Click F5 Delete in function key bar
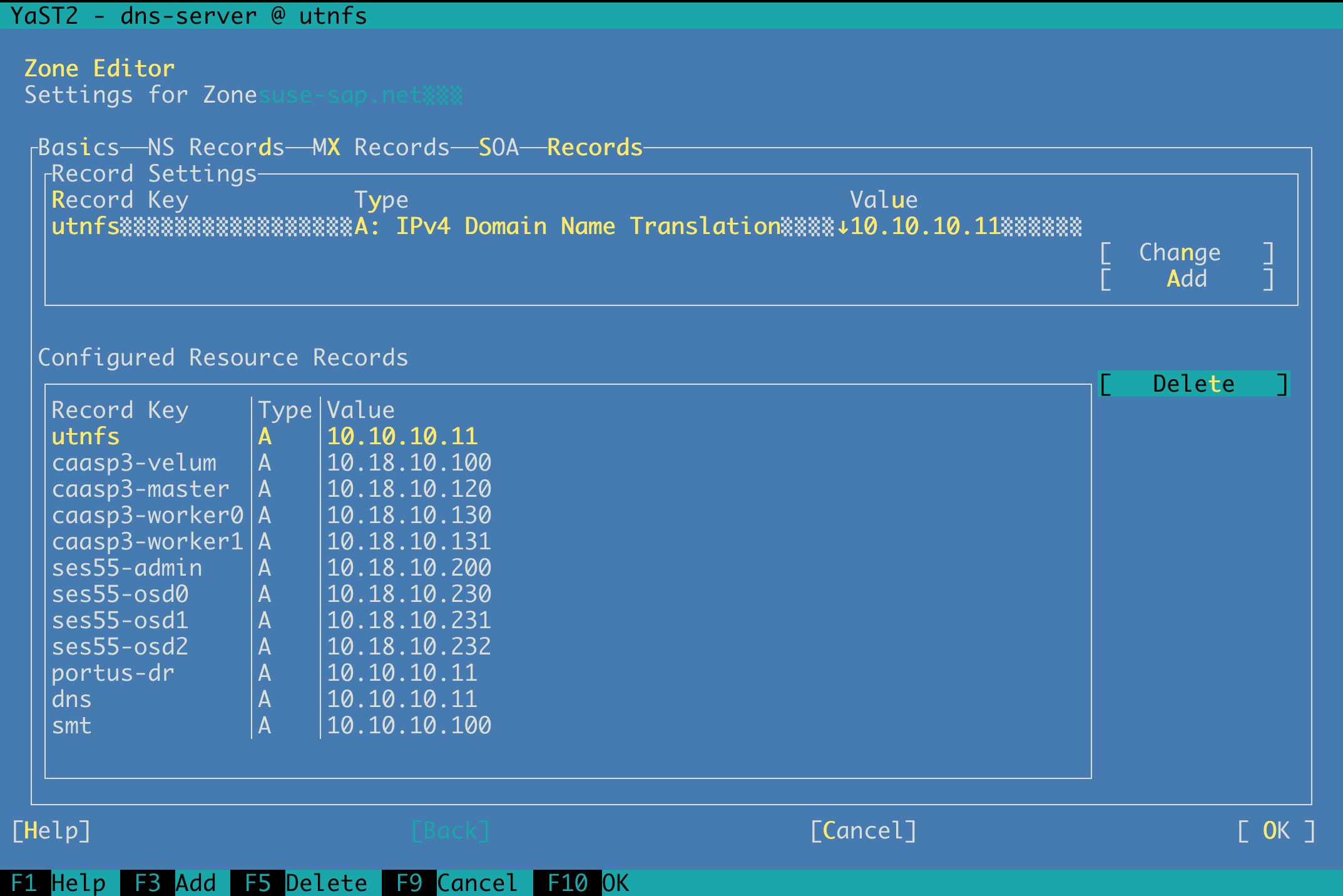1343x896 pixels. pos(305,883)
